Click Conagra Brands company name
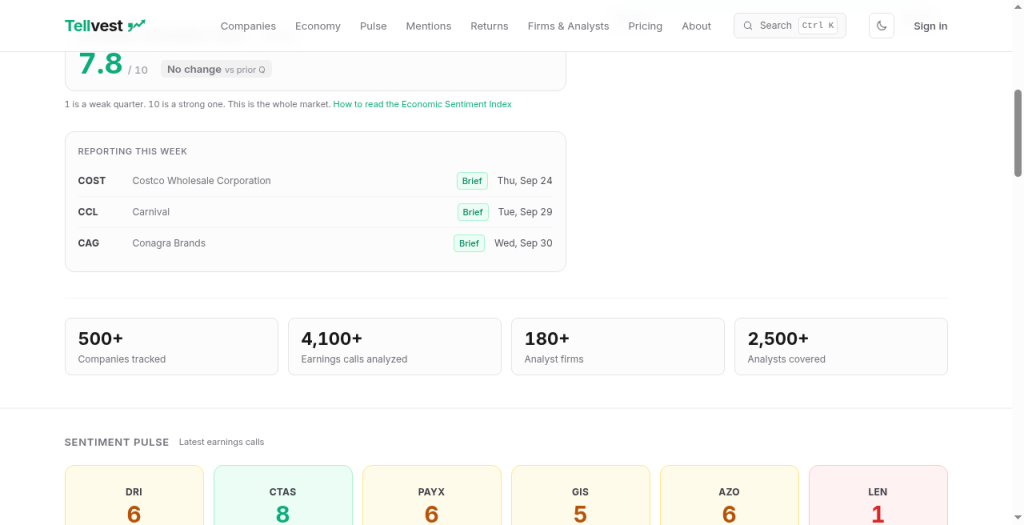1024x525 pixels. click(x=168, y=244)
